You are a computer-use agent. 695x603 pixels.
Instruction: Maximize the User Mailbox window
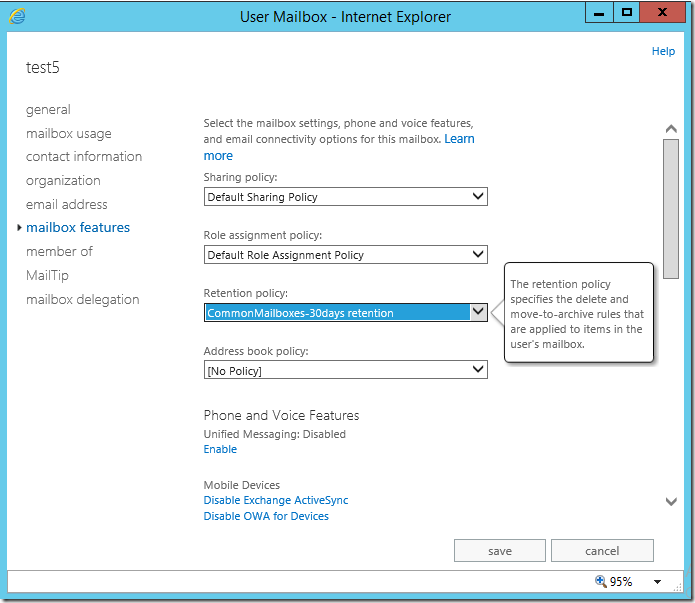627,13
